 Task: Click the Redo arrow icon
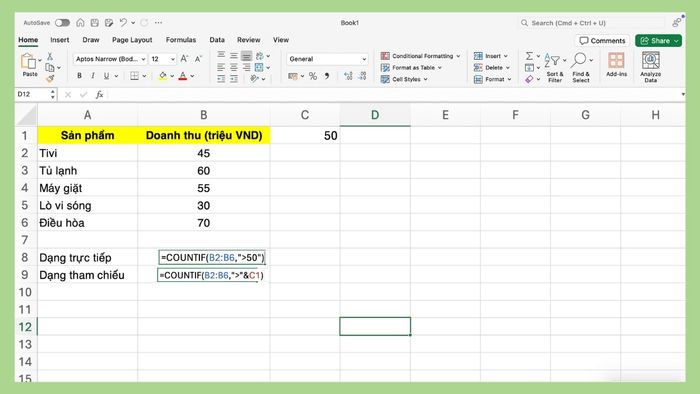click(x=144, y=23)
